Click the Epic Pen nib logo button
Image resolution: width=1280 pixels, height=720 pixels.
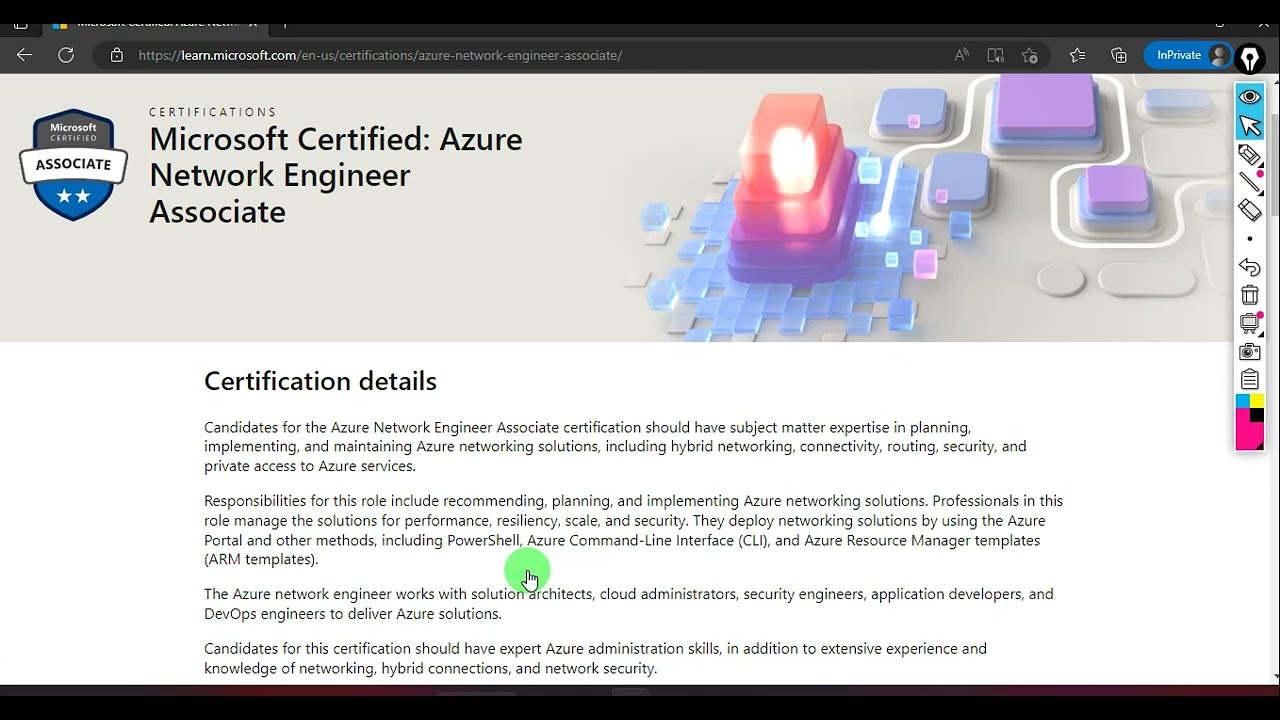click(1250, 59)
